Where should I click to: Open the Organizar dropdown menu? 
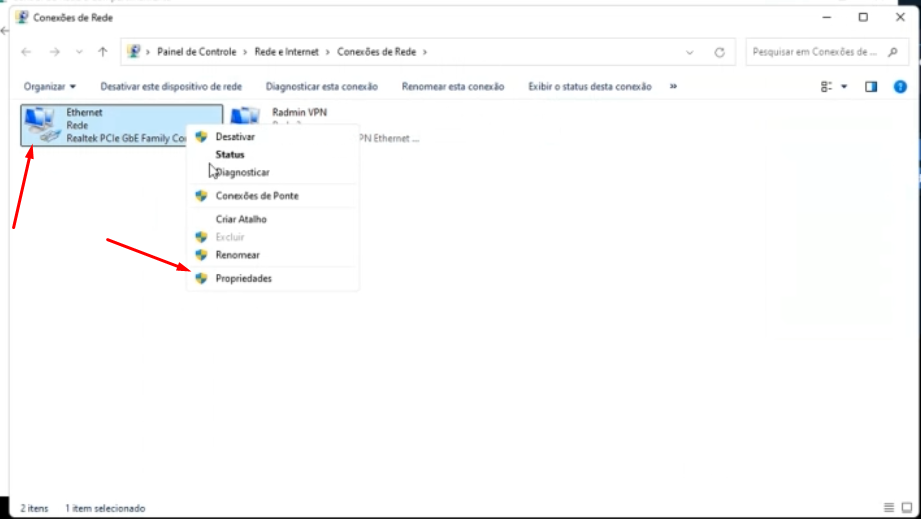click(x=50, y=87)
